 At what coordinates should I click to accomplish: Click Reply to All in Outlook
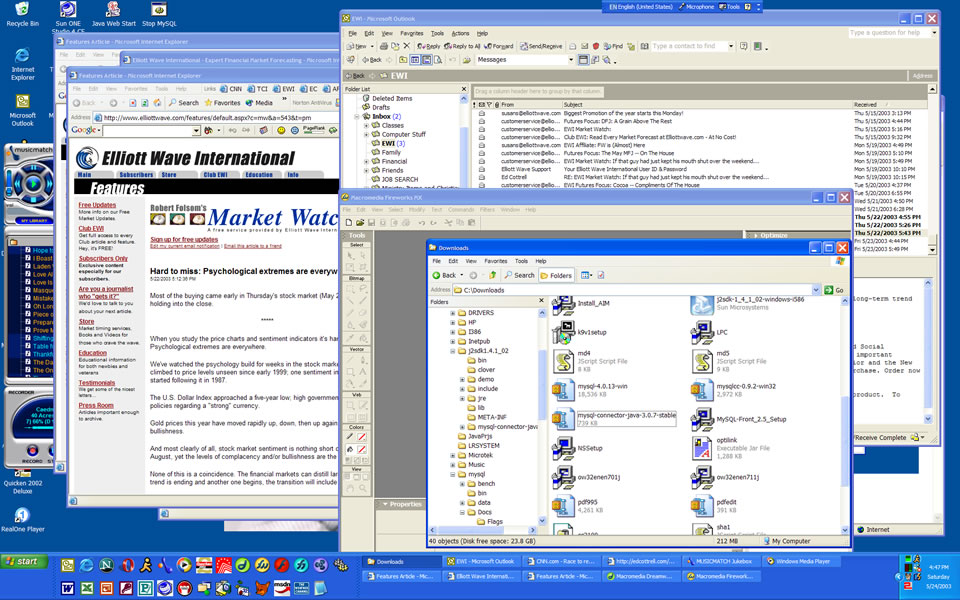click(462, 46)
